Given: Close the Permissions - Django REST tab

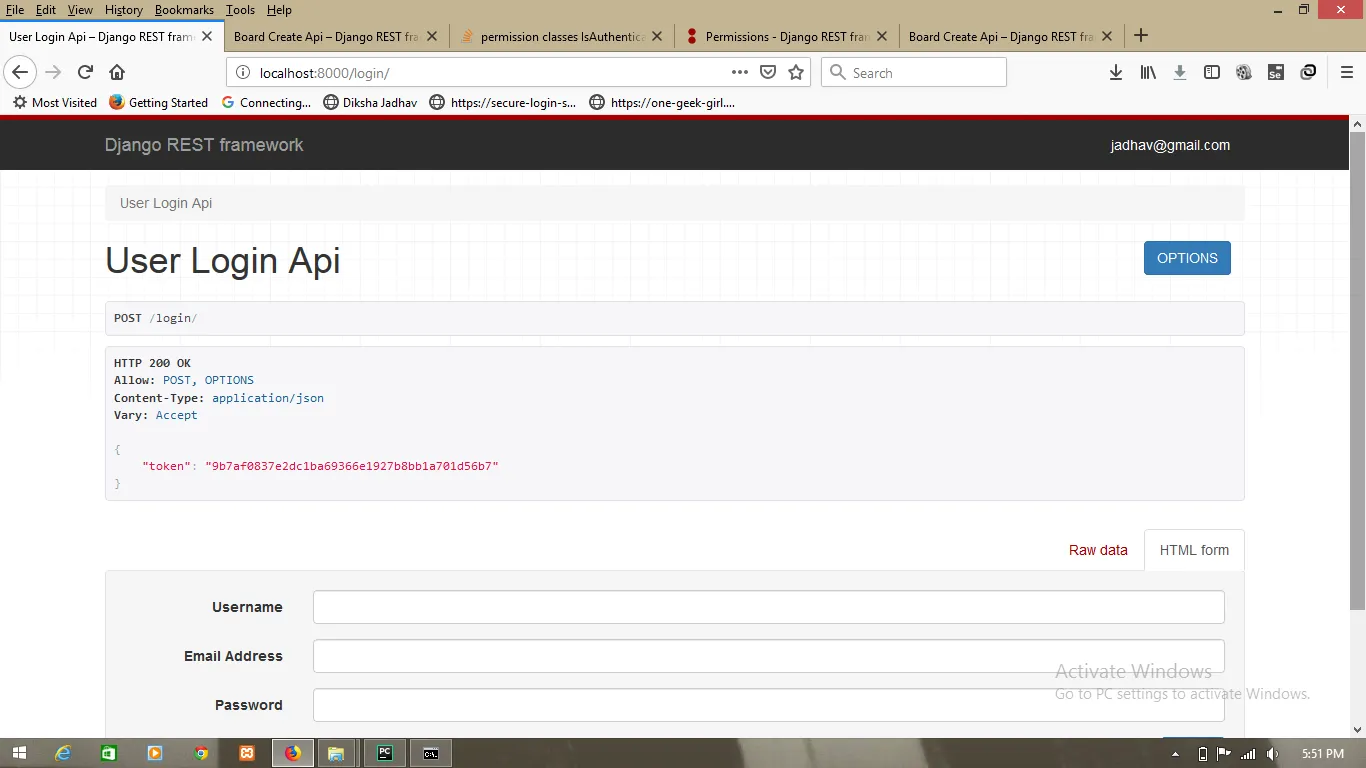Looking at the screenshot, I should tap(882, 36).
